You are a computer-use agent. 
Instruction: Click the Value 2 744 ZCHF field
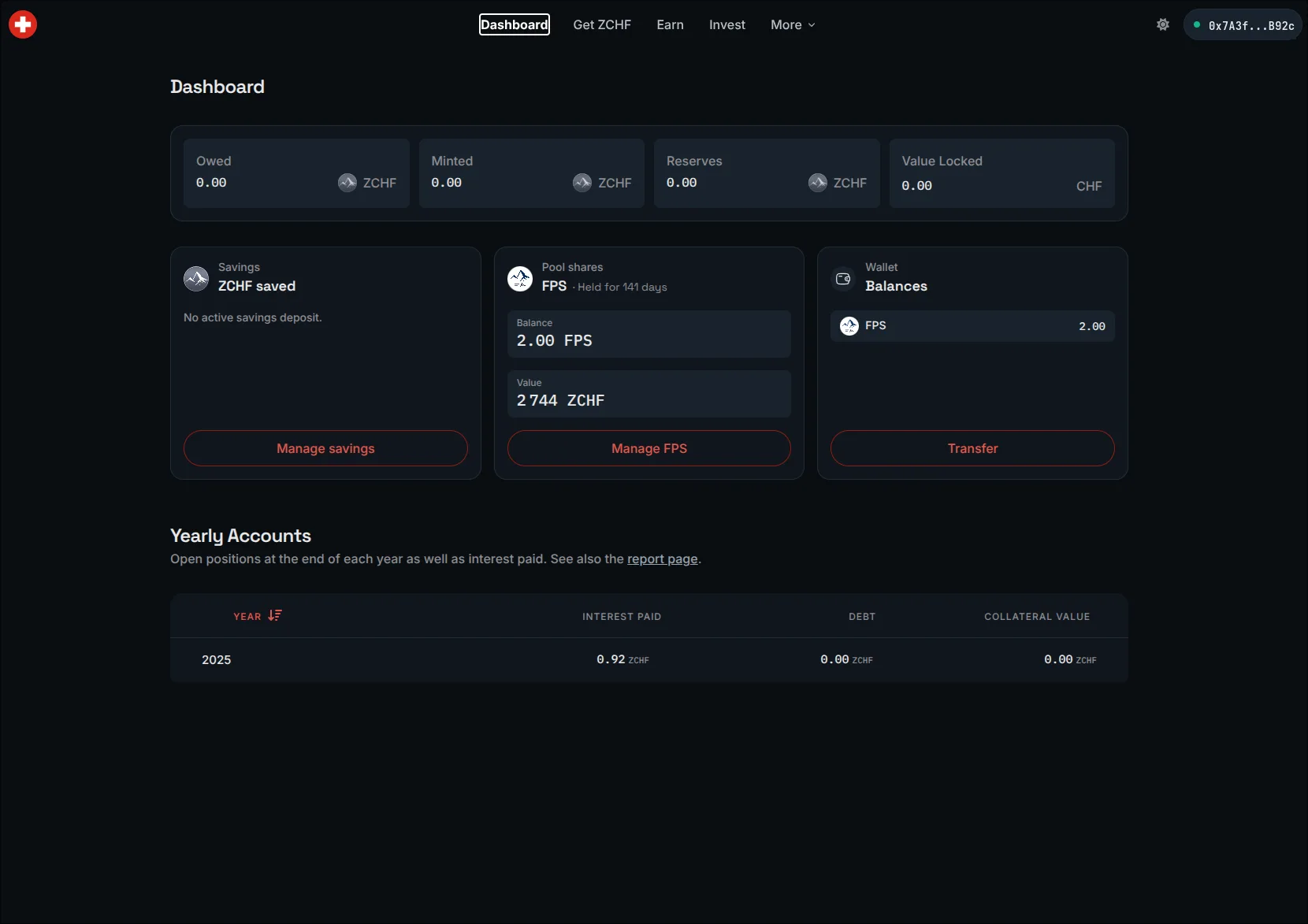point(649,394)
